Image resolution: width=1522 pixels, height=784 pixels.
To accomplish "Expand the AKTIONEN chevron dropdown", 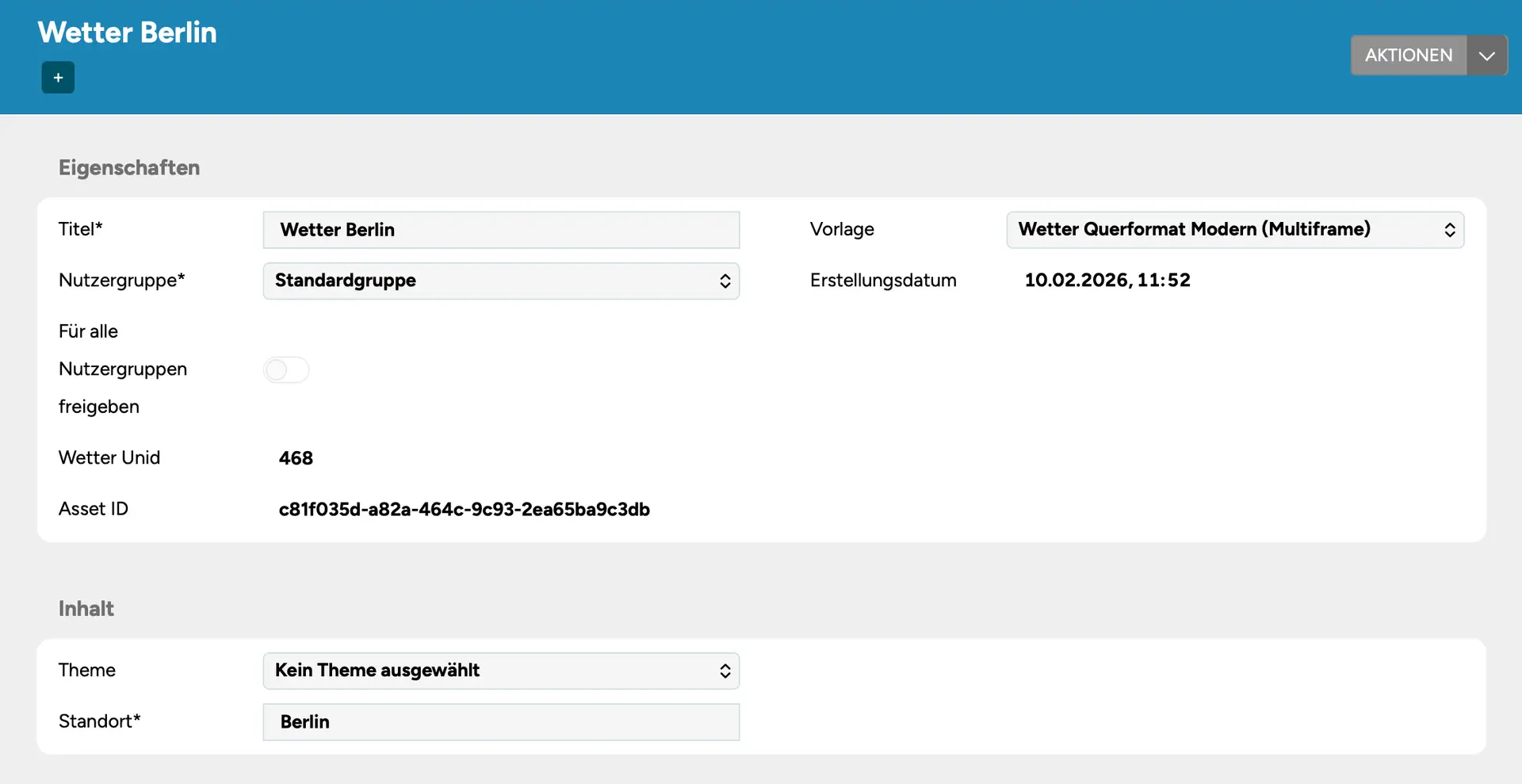I will click(x=1487, y=55).
